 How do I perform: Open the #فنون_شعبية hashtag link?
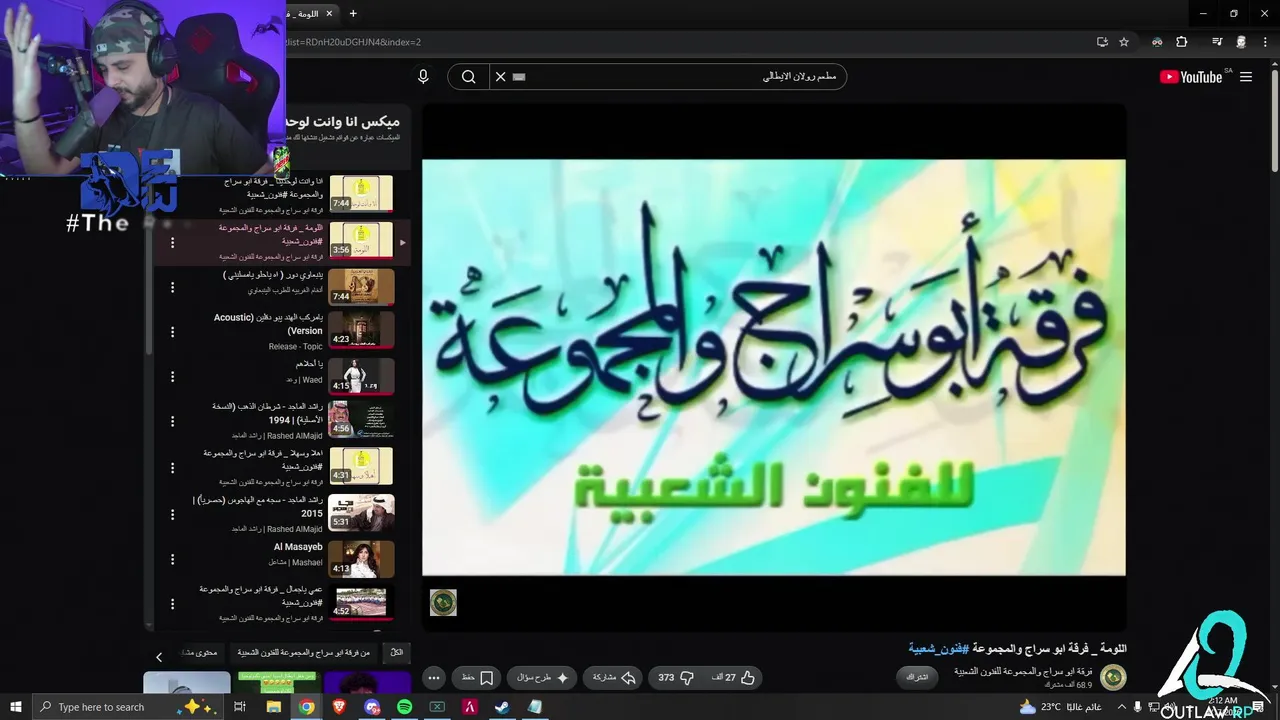(940, 649)
